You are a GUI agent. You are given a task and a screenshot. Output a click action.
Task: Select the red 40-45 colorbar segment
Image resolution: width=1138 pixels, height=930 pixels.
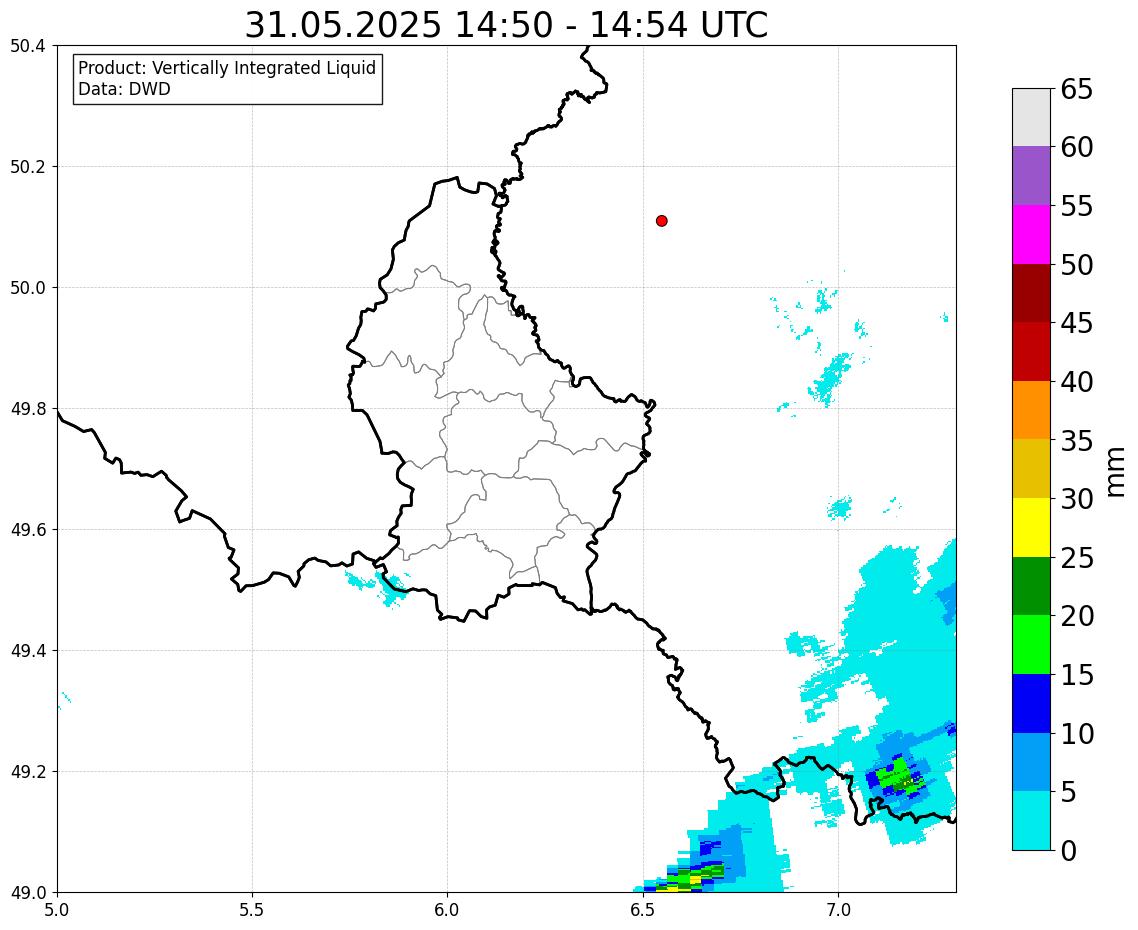click(x=1031, y=351)
